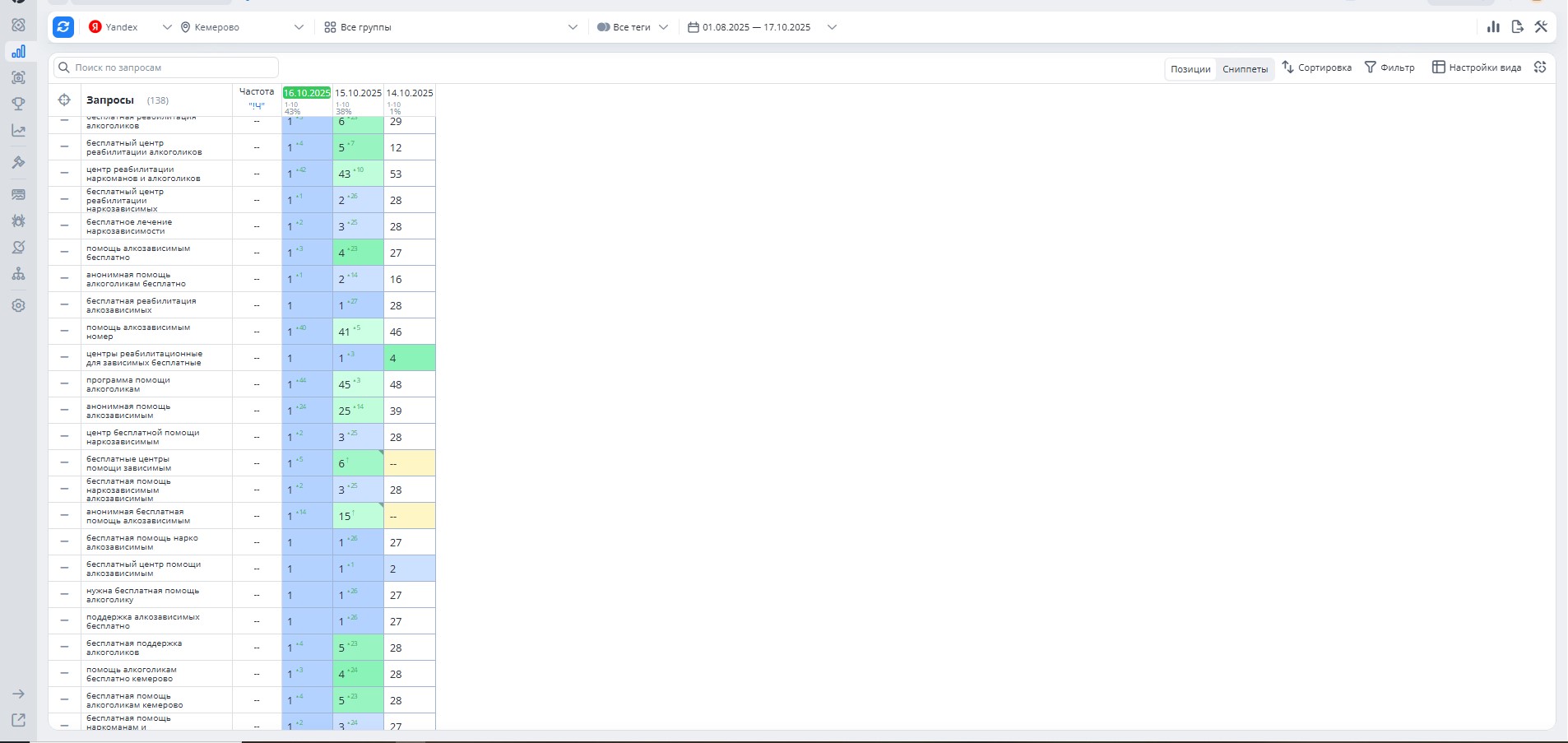Image resolution: width=1568 pixels, height=743 pixels.
Task: Click the query "бесплатное лечение наркозависимости"
Action: (129, 226)
